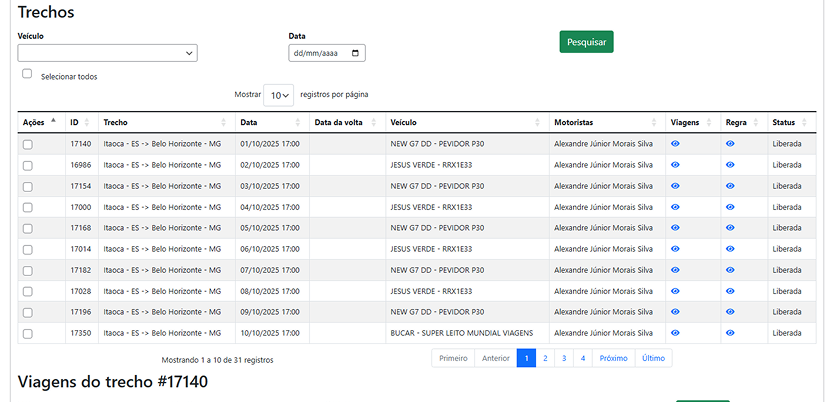Viewport: 834px width, 402px height.
Task: Click Viagens eye icon for trecho 17140
Action: [x=675, y=144]
